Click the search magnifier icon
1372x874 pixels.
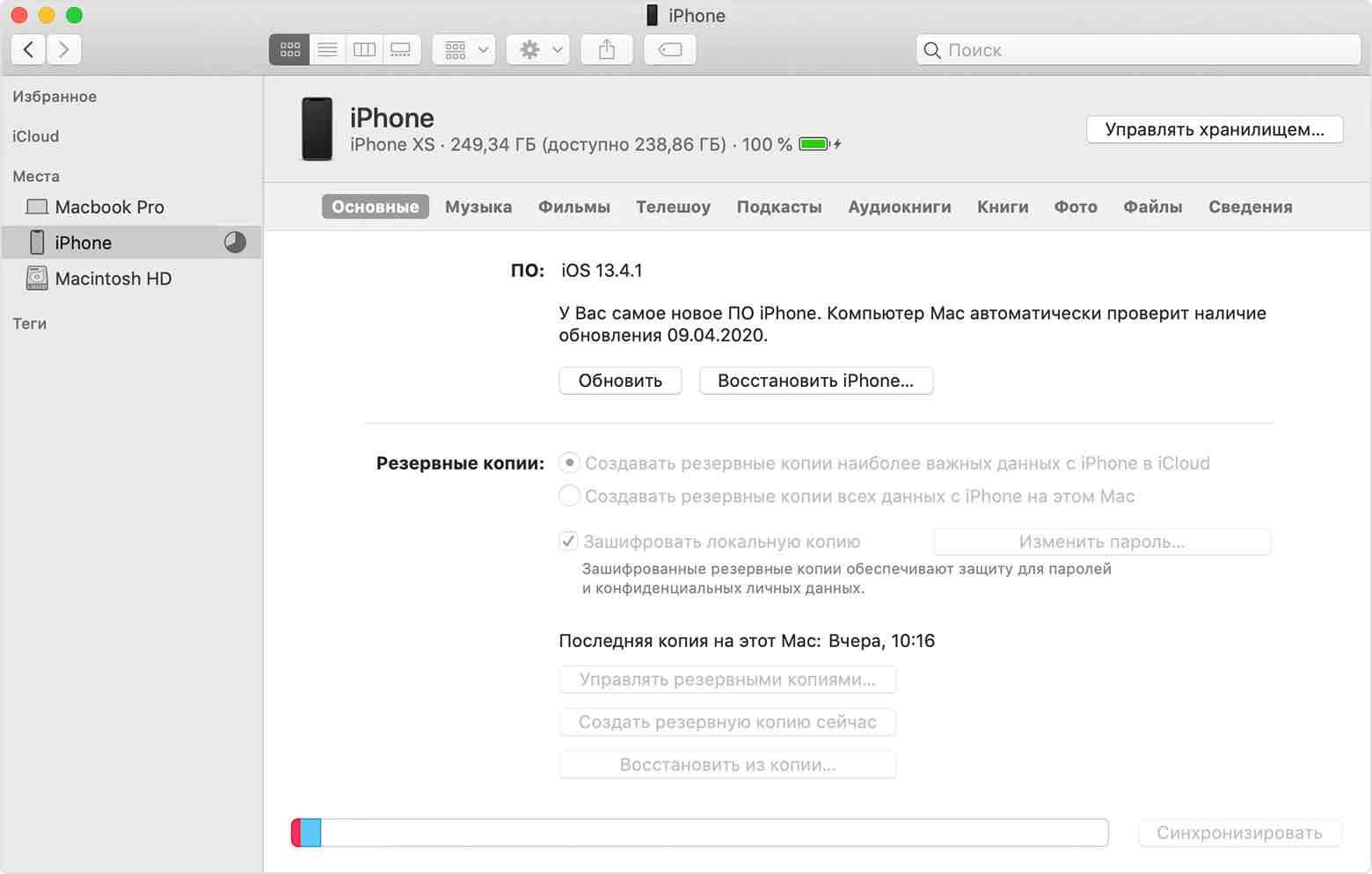click(932, 50)
